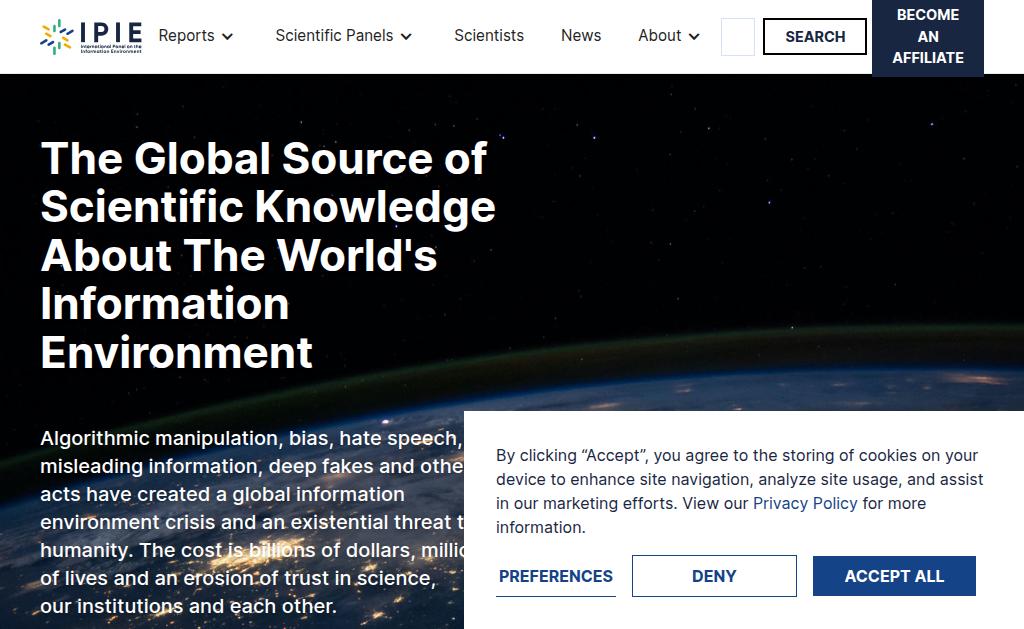Focus the search input box
Viewport: 1024px width, 629px height.
[x=738, y=37]
